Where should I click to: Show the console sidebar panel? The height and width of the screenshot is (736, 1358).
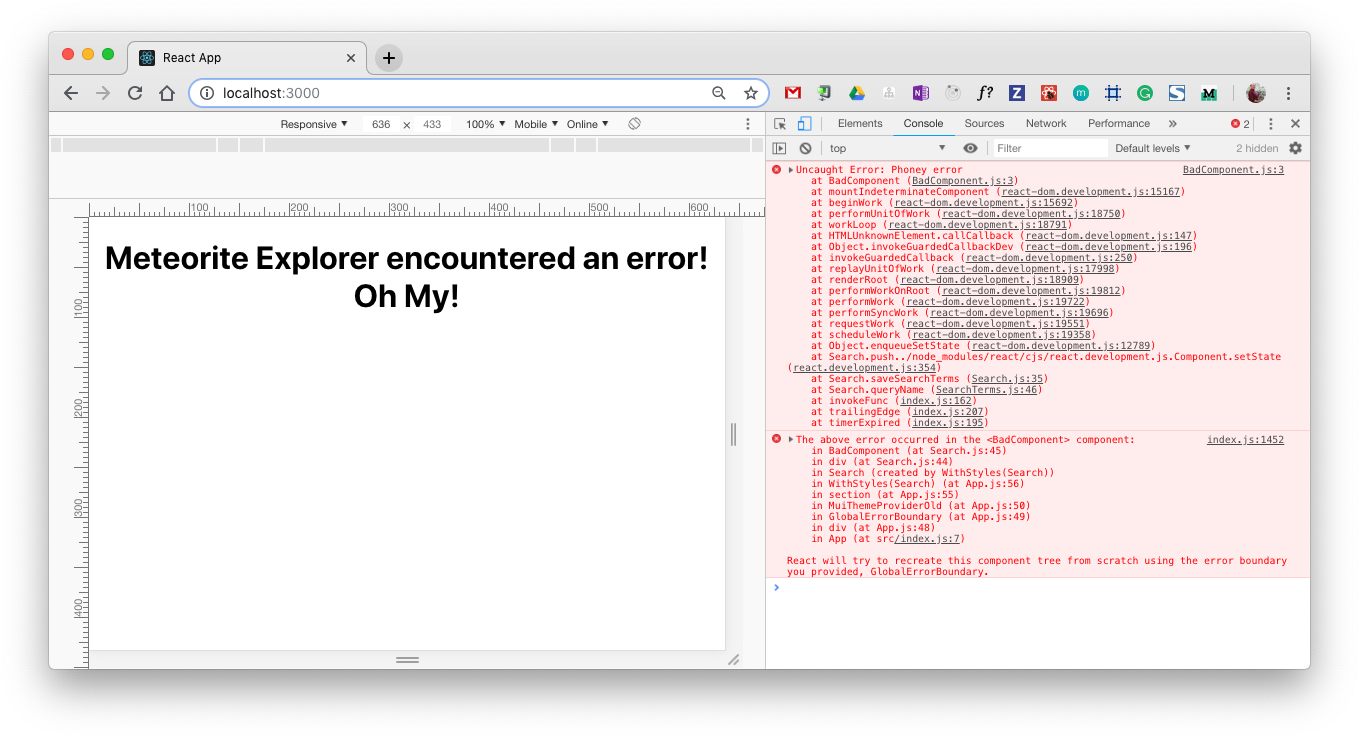coord(780,148)
